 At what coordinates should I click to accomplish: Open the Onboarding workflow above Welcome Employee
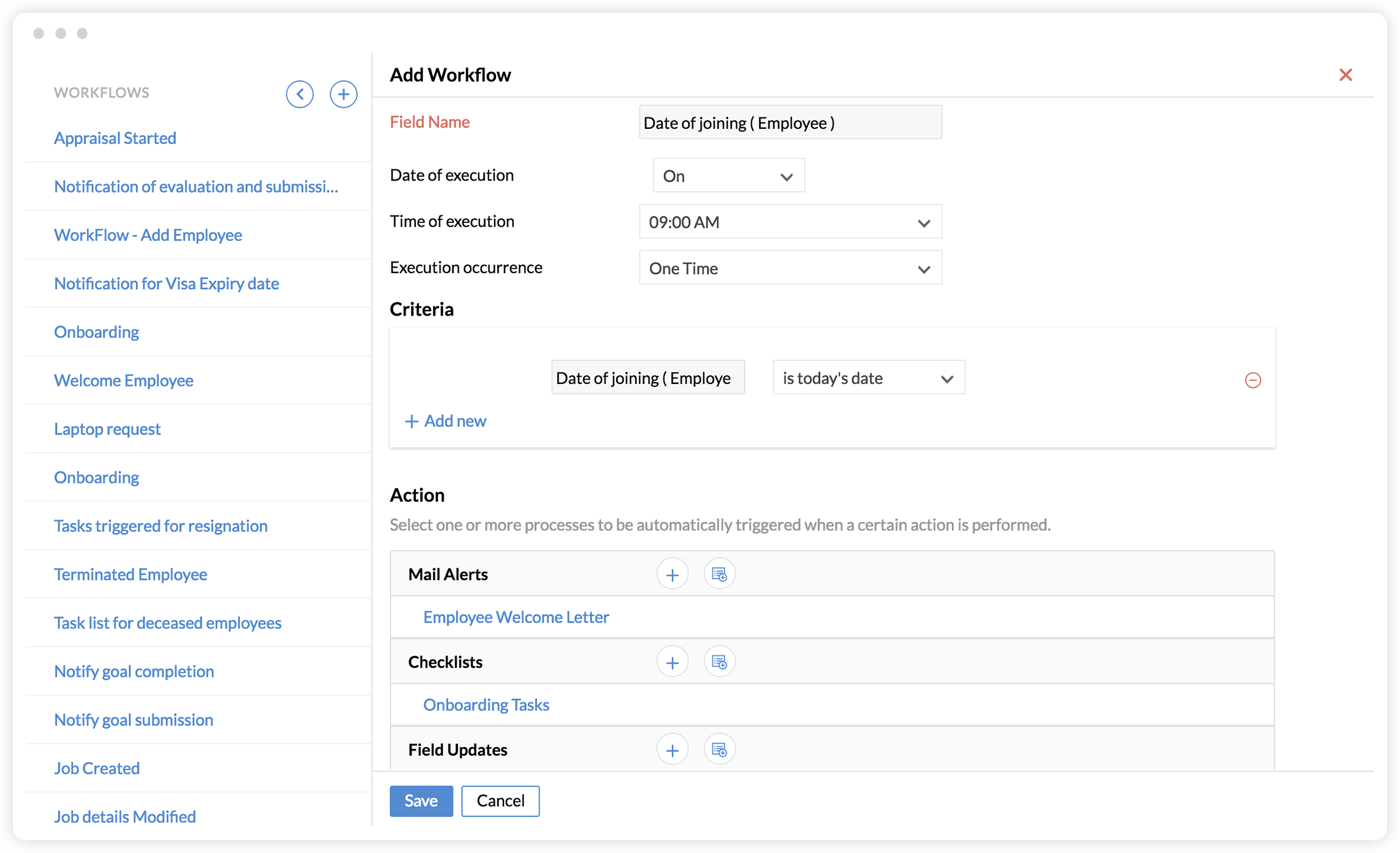(x=96, y=332)
